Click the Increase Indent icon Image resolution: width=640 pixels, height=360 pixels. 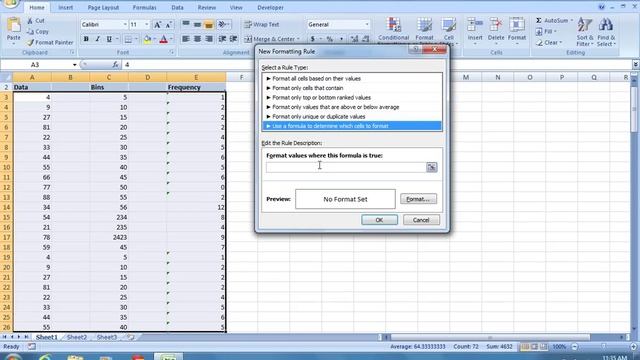tap(233, 39)
